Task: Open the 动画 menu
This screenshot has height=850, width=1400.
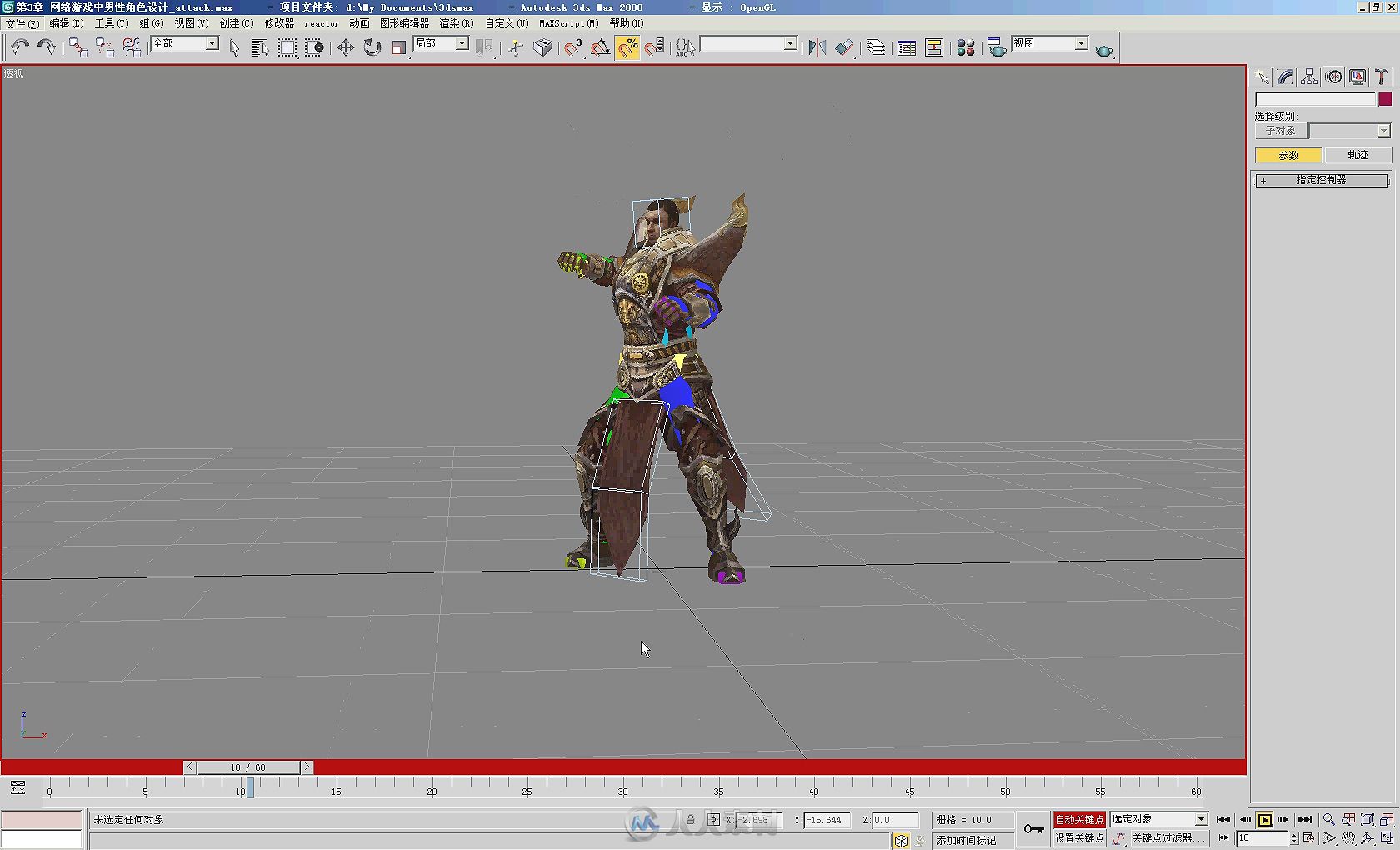Action: point(359,23)
